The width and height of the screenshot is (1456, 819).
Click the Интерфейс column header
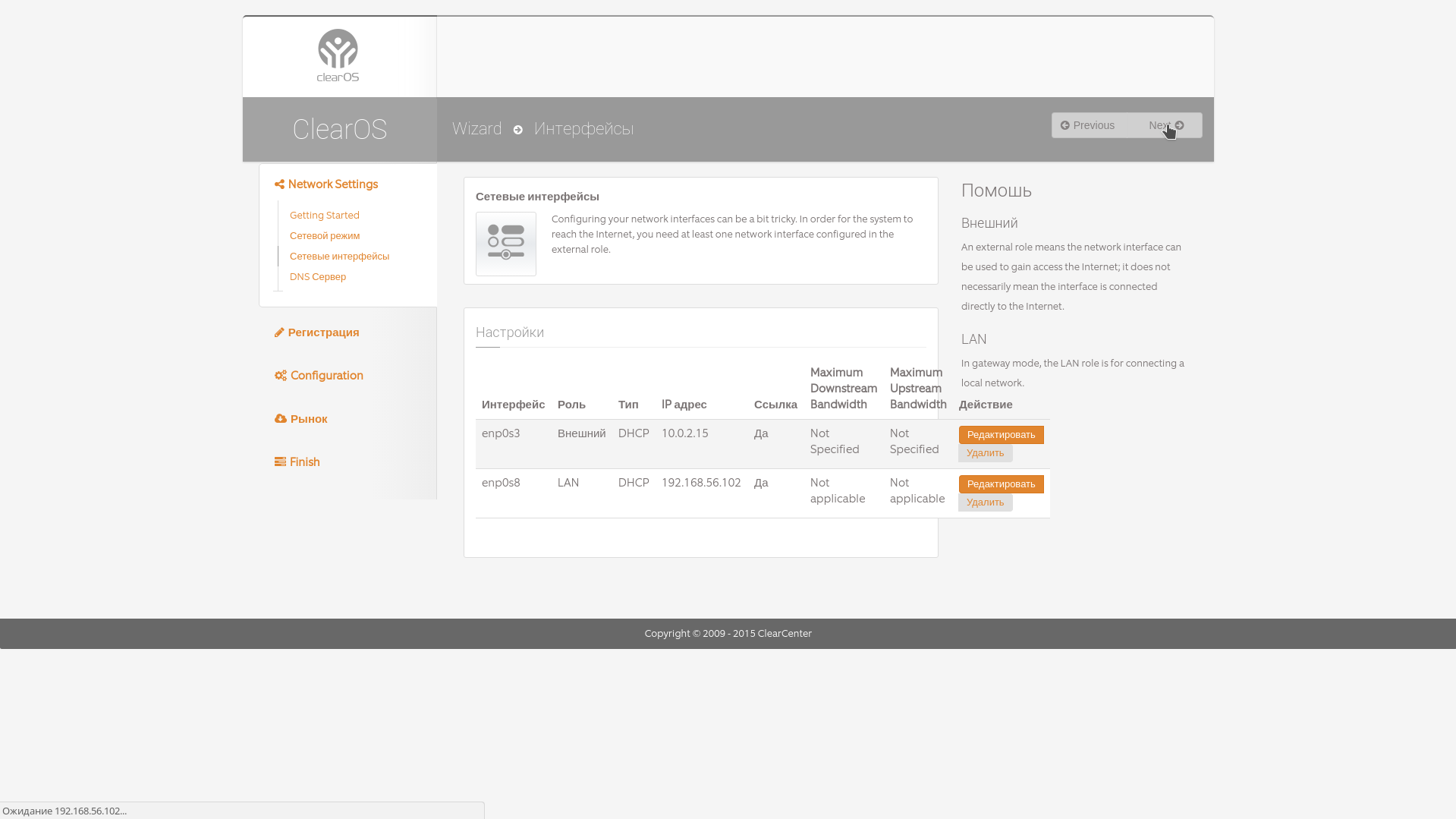tap(514, 405)
